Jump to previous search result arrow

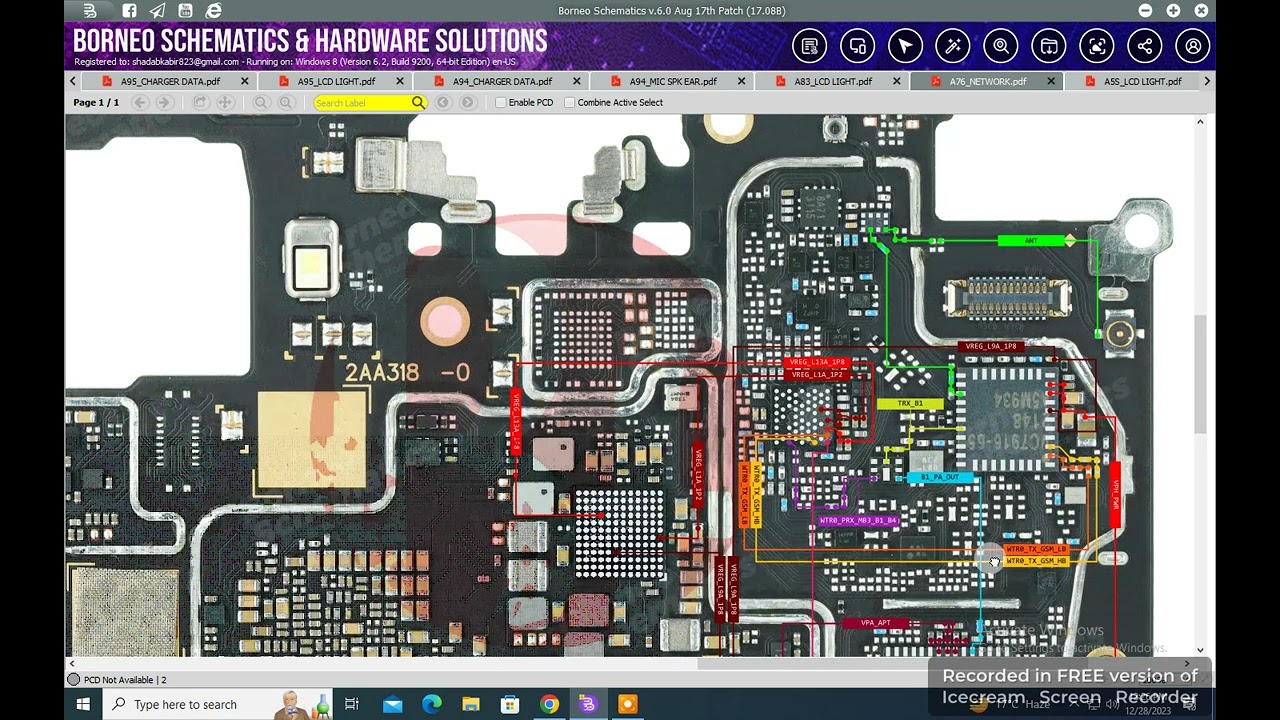(x=443, y=102)
